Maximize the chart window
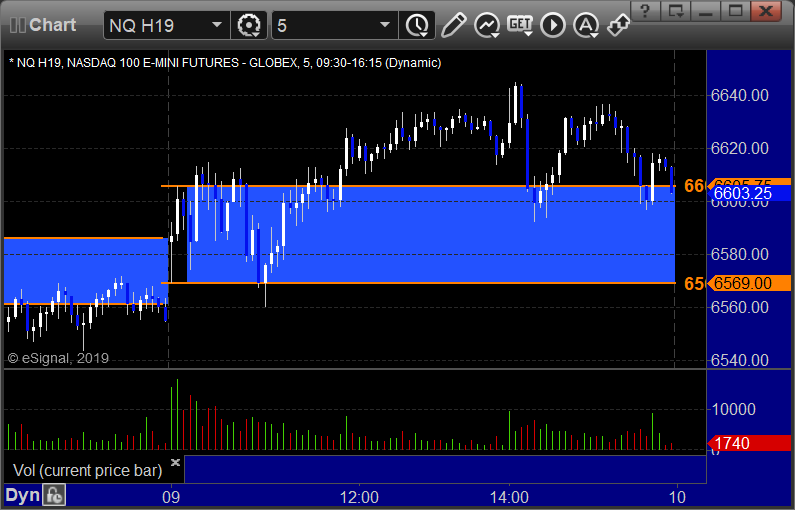Screen dimensions: 795x510 pos(736,11)
